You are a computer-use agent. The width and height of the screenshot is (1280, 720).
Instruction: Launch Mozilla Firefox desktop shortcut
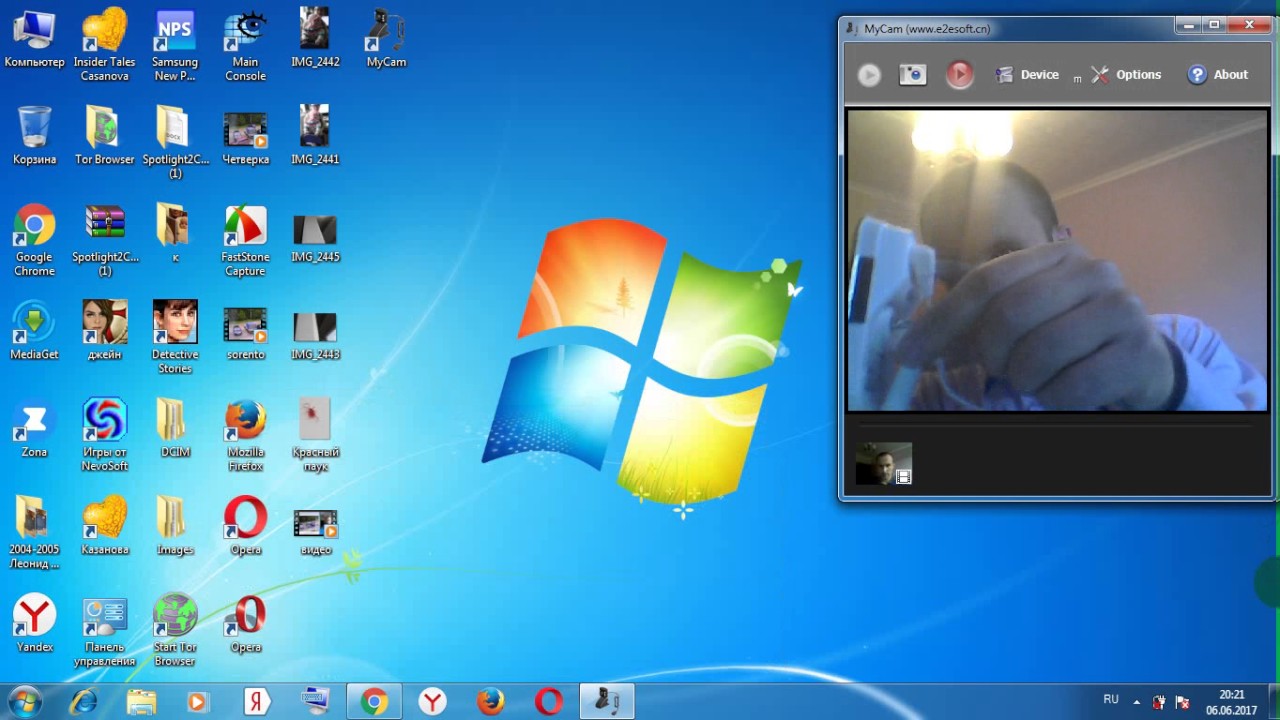(x=245, y=436)
